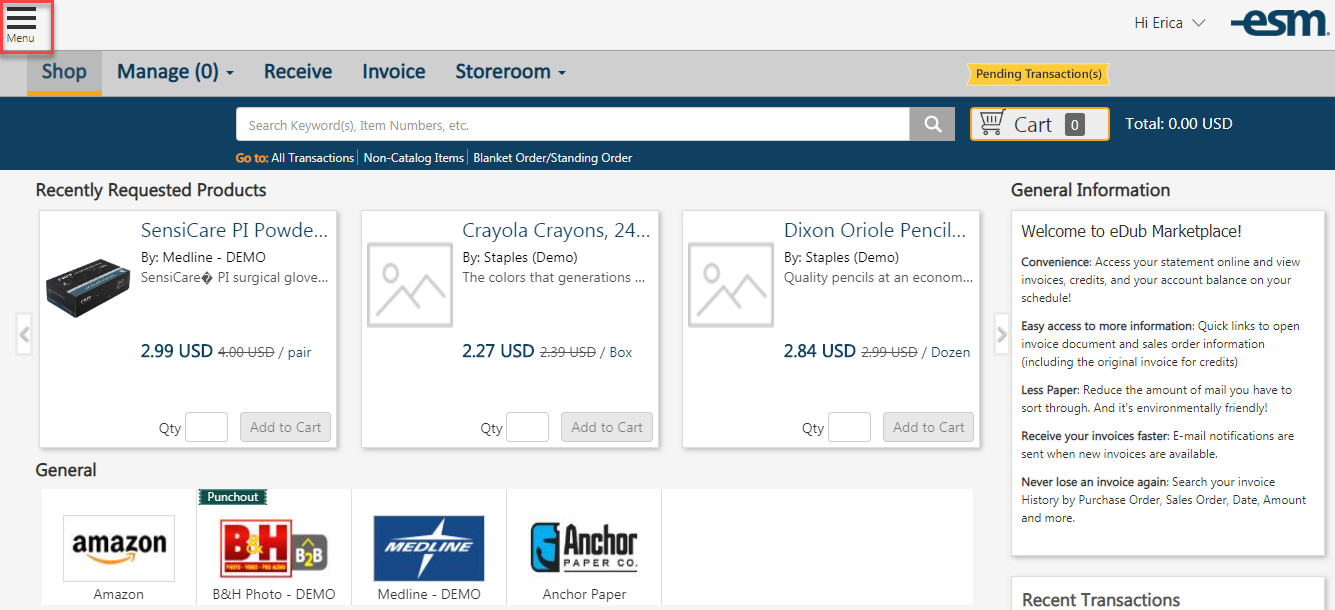This screenshot has height=610, width=1335.
Task: Click the Crayola Crayons placeholder image
Action: click(410, 285)
